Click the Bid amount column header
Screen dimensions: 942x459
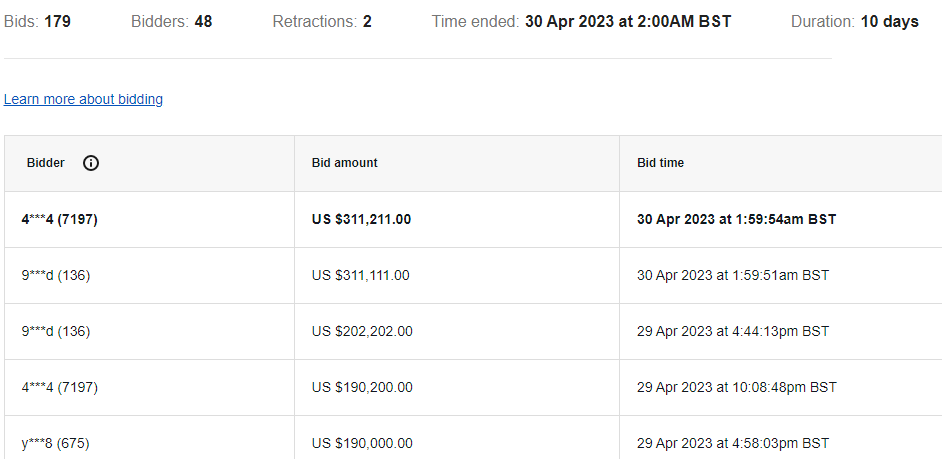click(345, 163)
